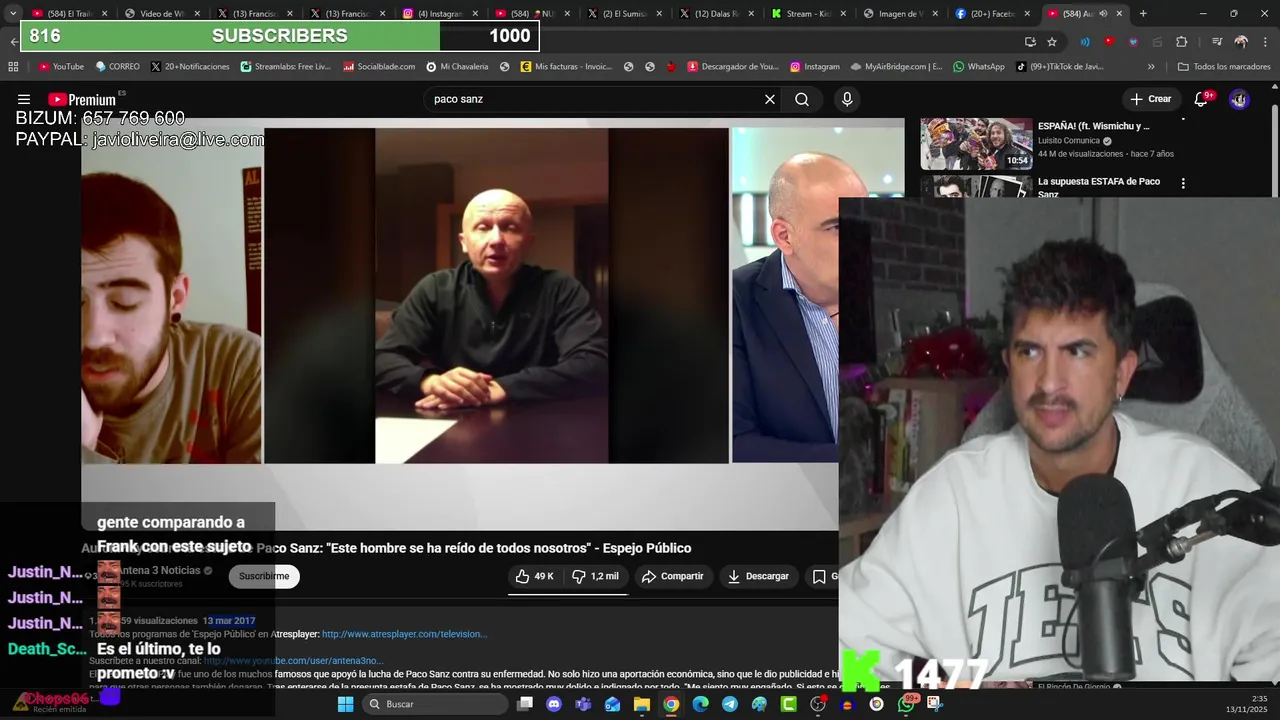Open Microsoft Edge from the taskbar
The height and width of the screenshot is (720, 1280).
pyautogui.click(x=700, y=704)
